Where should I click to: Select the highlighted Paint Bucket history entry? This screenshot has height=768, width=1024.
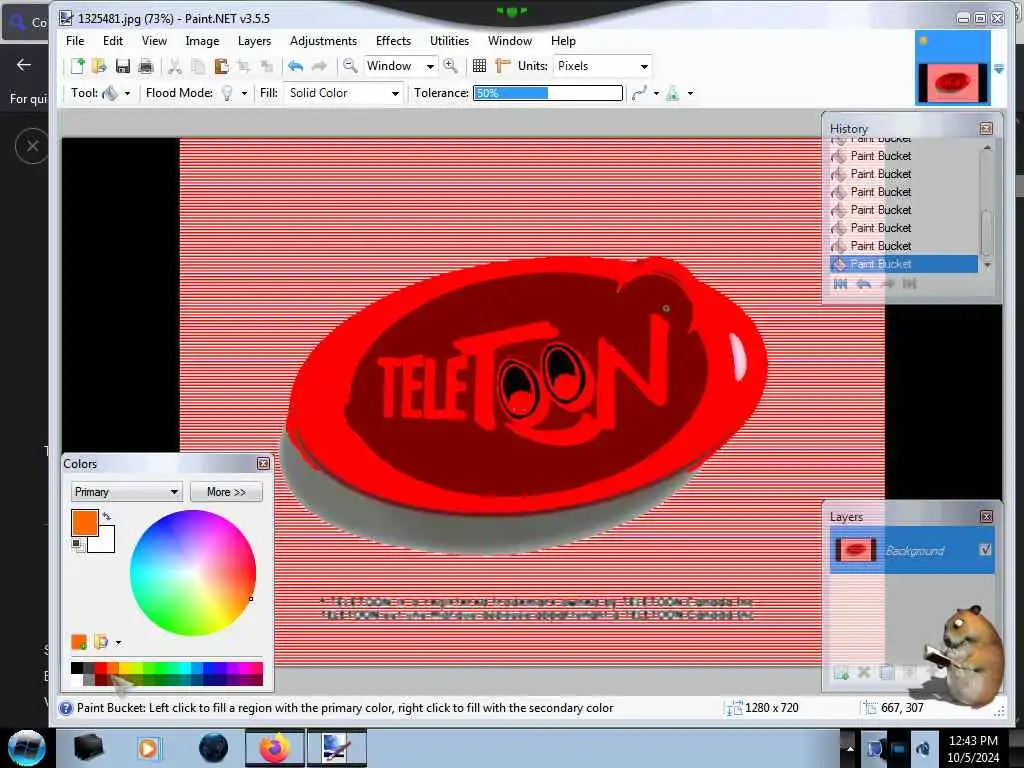(x=904, y=264)
